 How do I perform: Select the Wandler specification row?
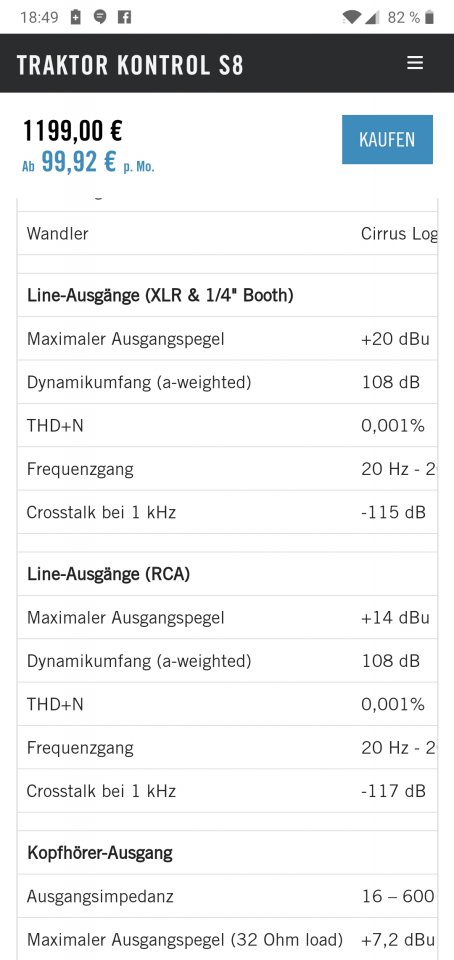(x=227, y=233)
